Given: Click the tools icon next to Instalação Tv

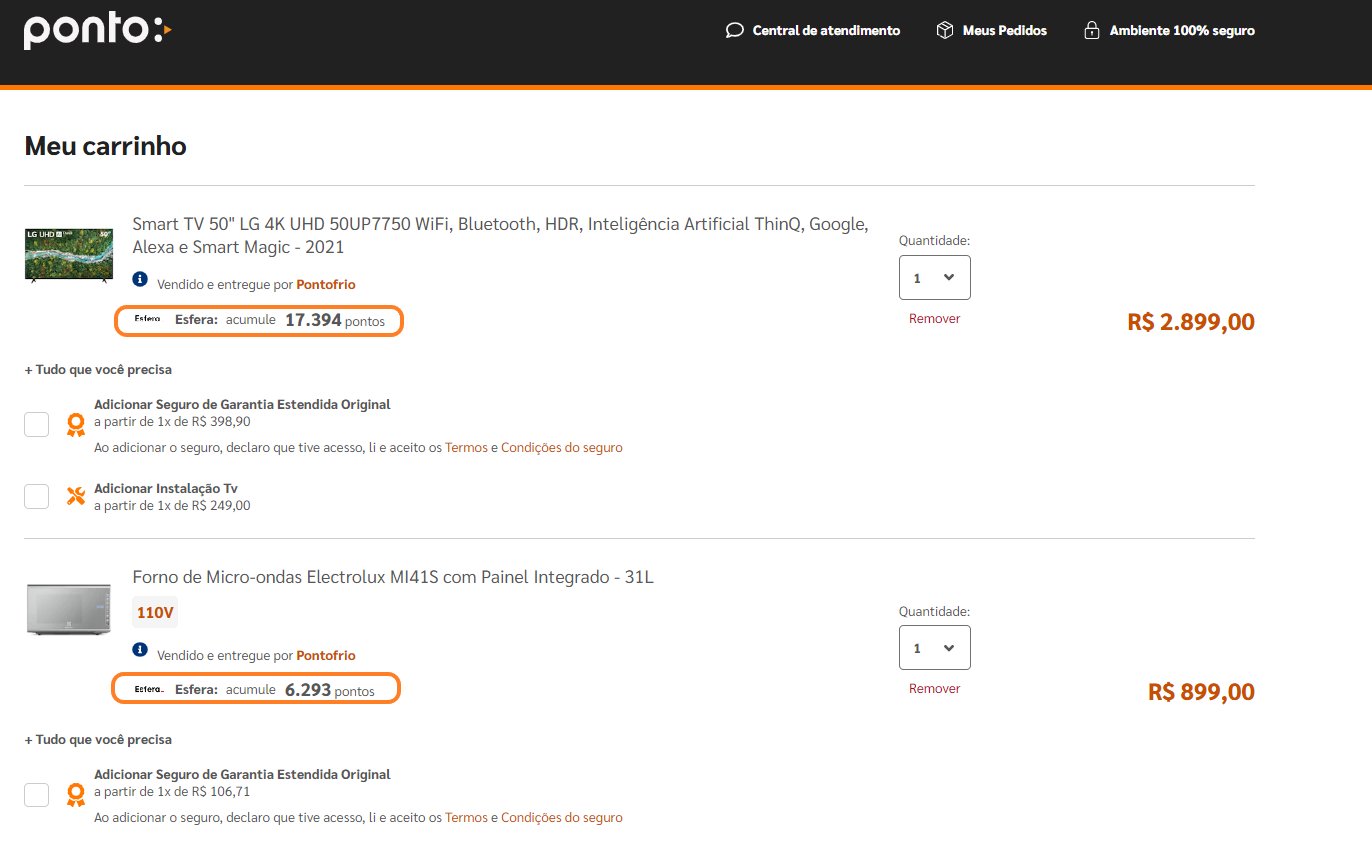Looking at the screenshot, I should [x=75, y=496].
